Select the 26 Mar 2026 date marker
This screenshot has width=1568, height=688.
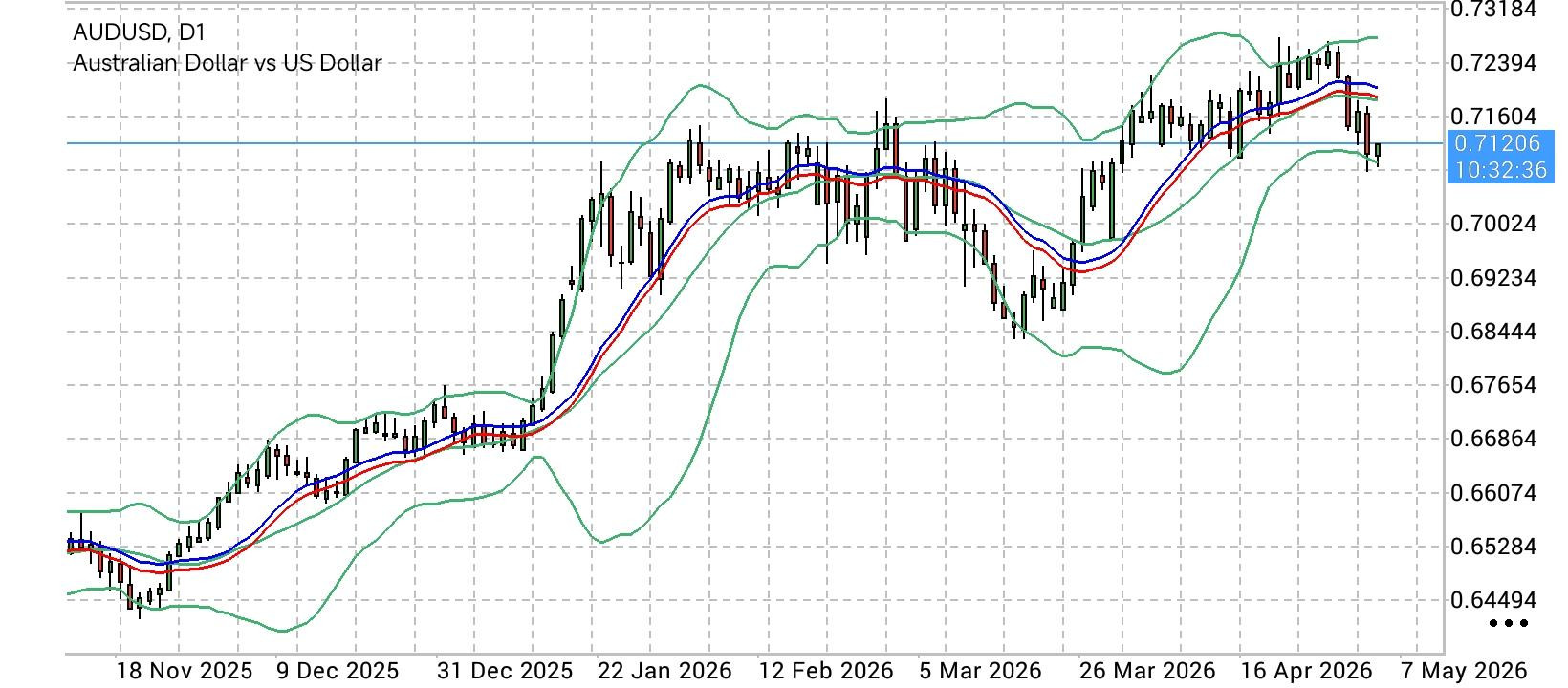pyautogui.click(x=1146, y=671)
